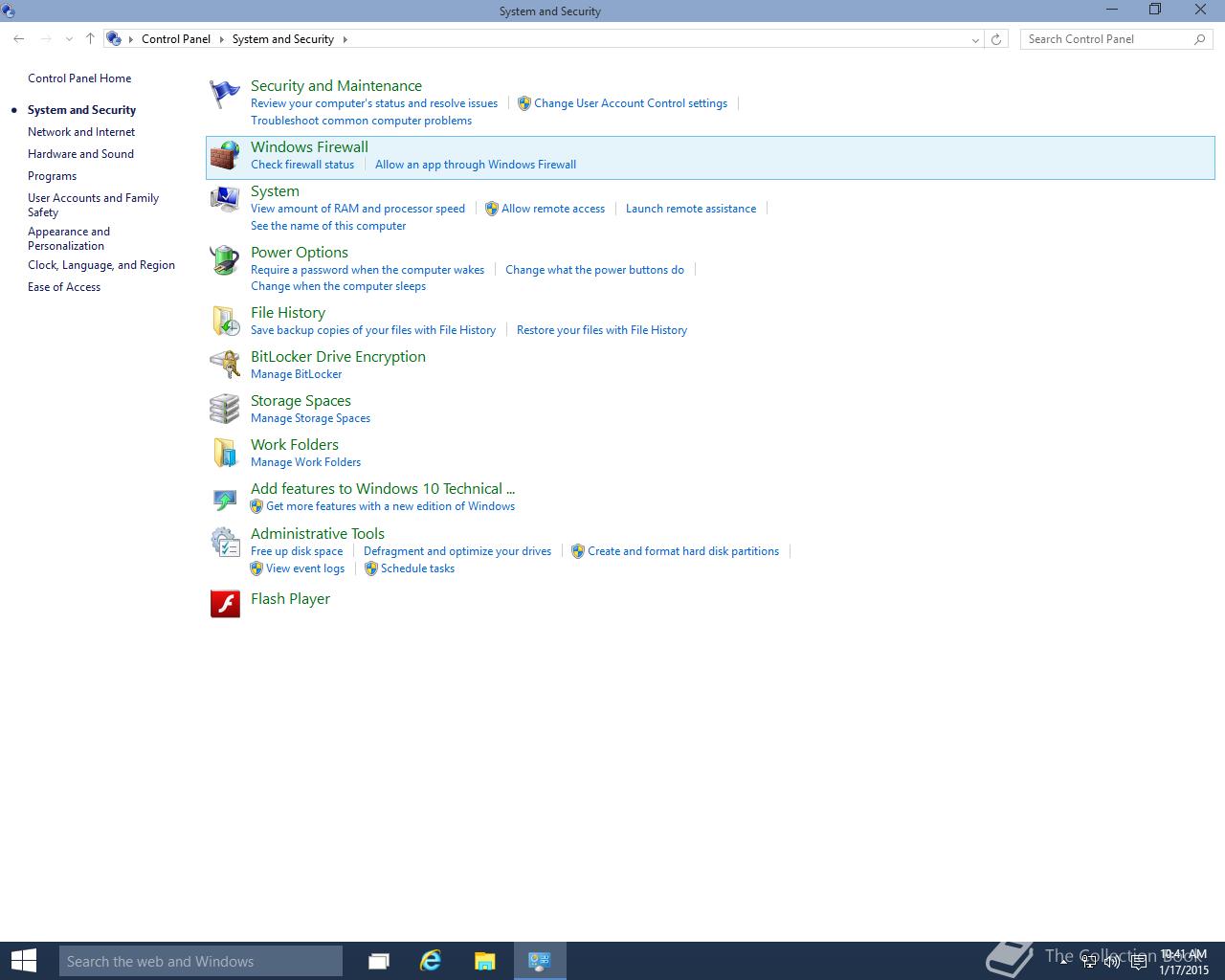This screenshot has width=1225, height=980.
Task: Open the Administrative Tools gear icon
Action: 225,542
